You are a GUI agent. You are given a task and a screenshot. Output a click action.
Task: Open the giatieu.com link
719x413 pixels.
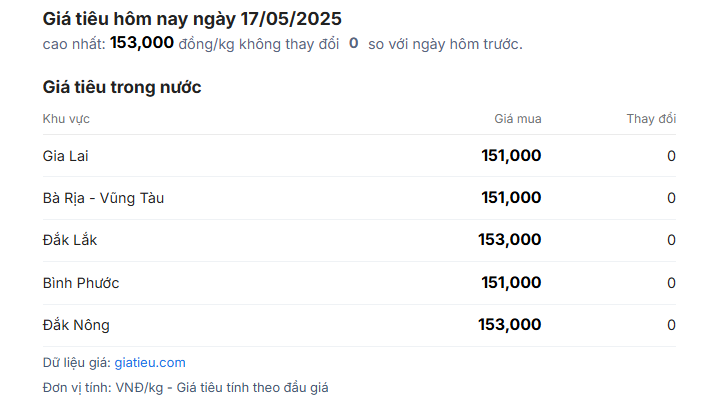click(150, 363)
